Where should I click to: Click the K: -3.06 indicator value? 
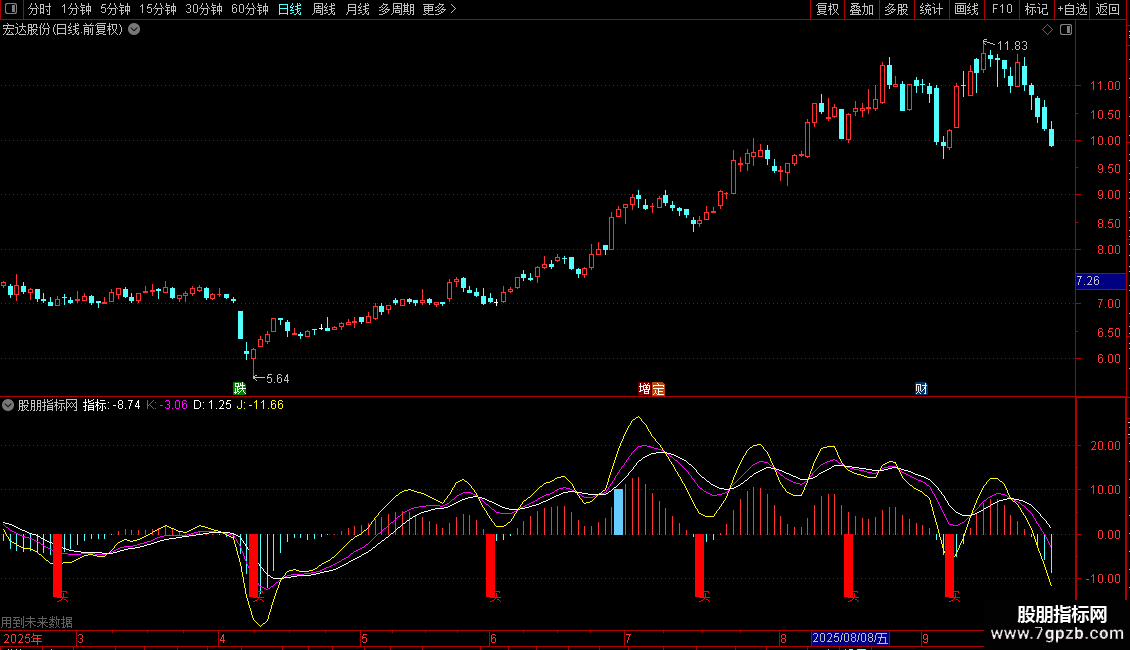click(x=166, y=405)
